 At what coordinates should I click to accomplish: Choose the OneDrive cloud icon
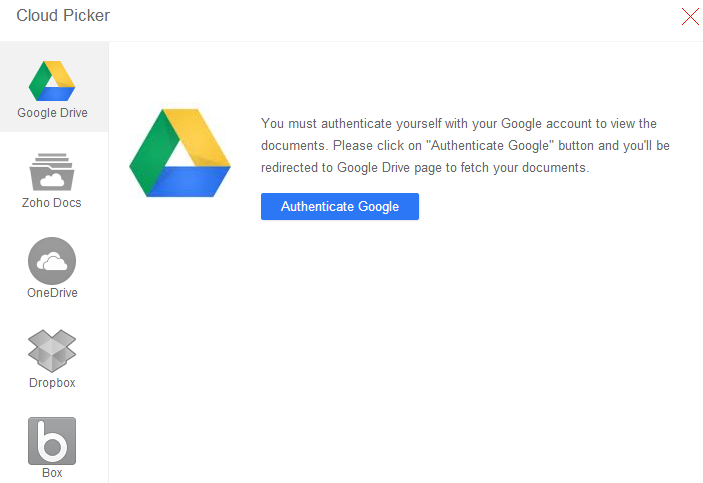pos(52,261)
